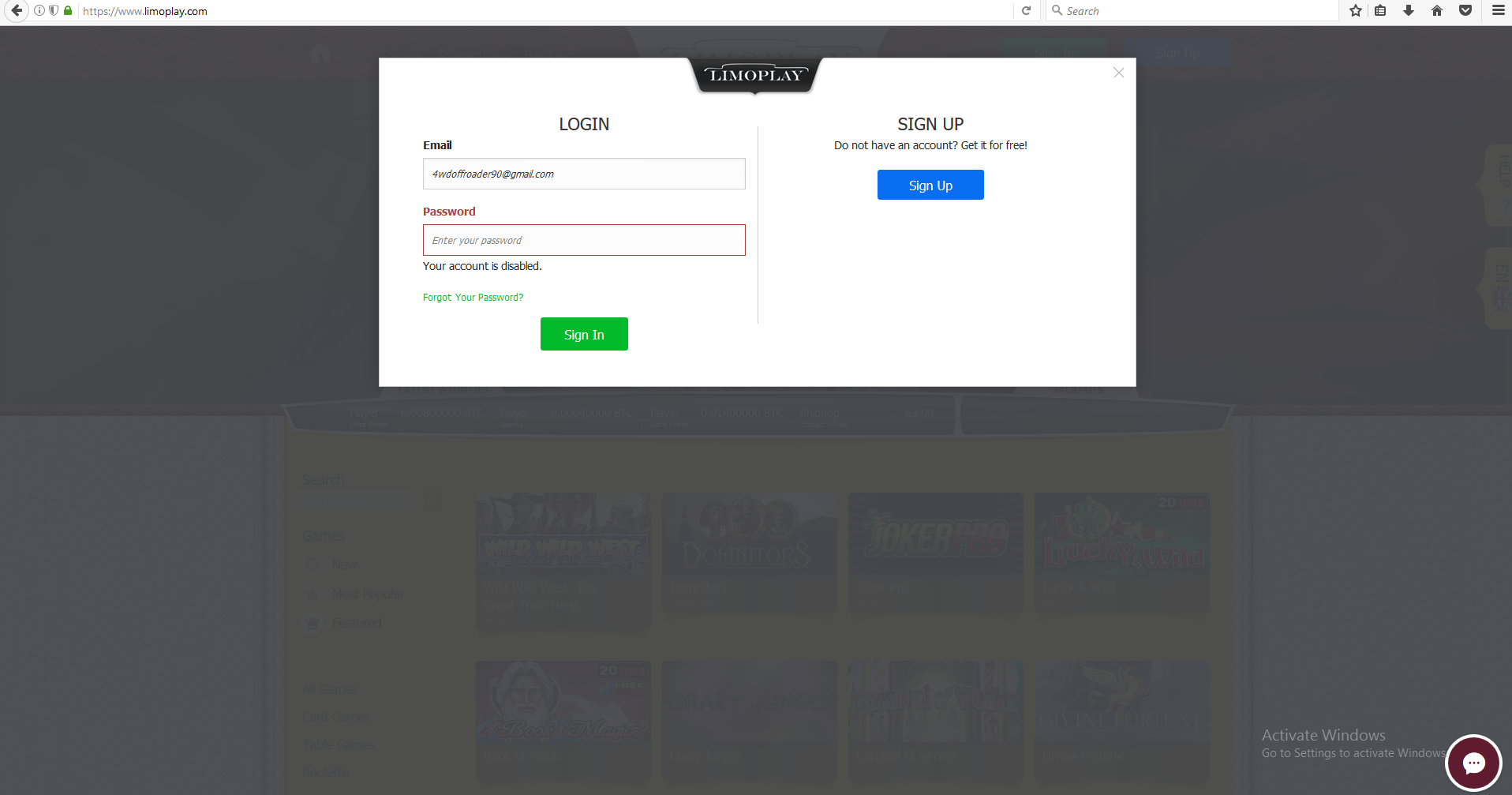
Task: Submit login with the green Sign In button
Action: tap(584, 334)
